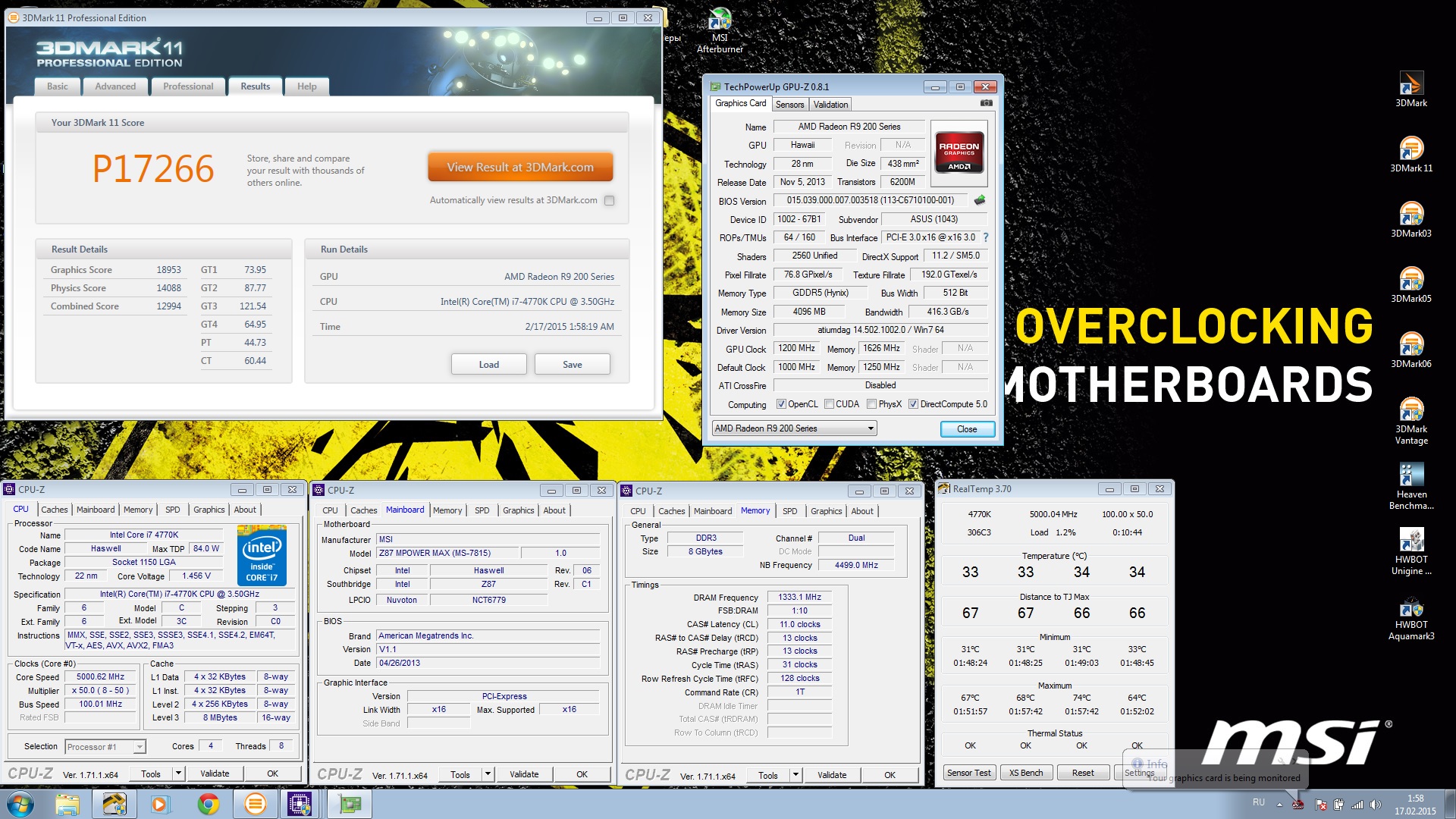Image resolution: width=1456 pixels, height=819 pixels.
Task: Click the Intel Core i7 logo in CPU-Z
Action: coord(262,555)
